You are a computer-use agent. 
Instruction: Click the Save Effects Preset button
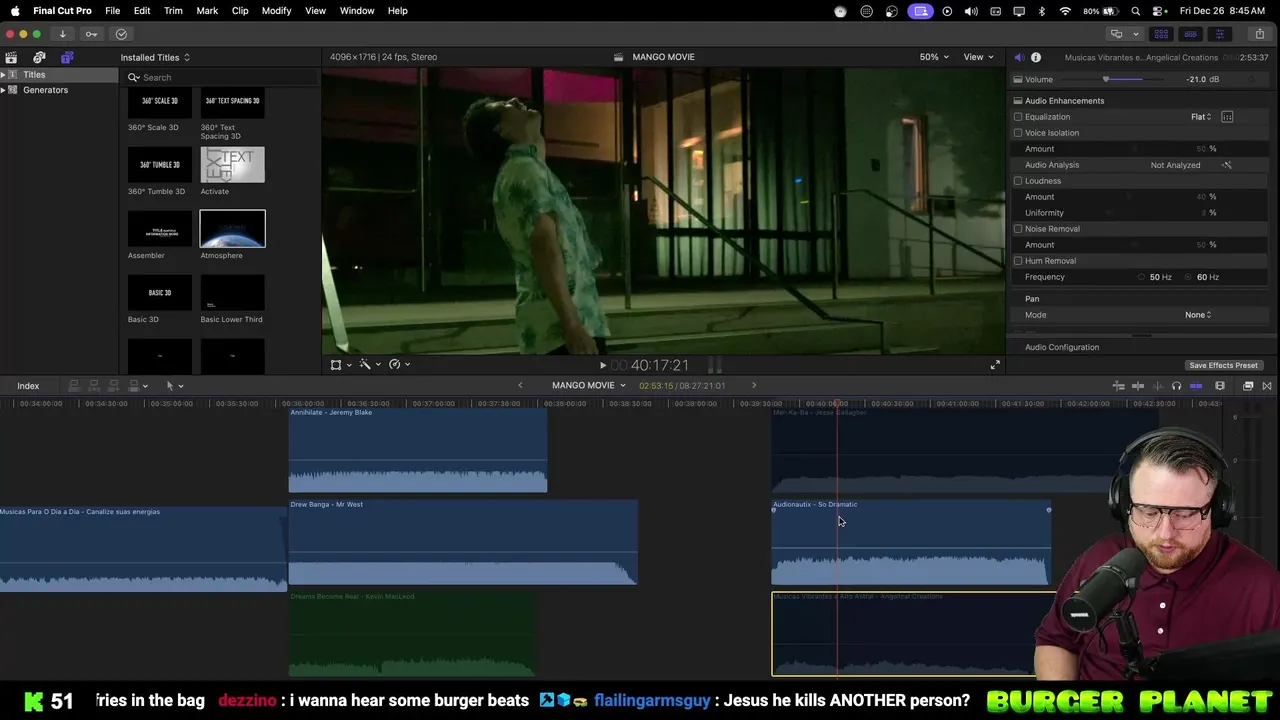tap(1223, 366)
